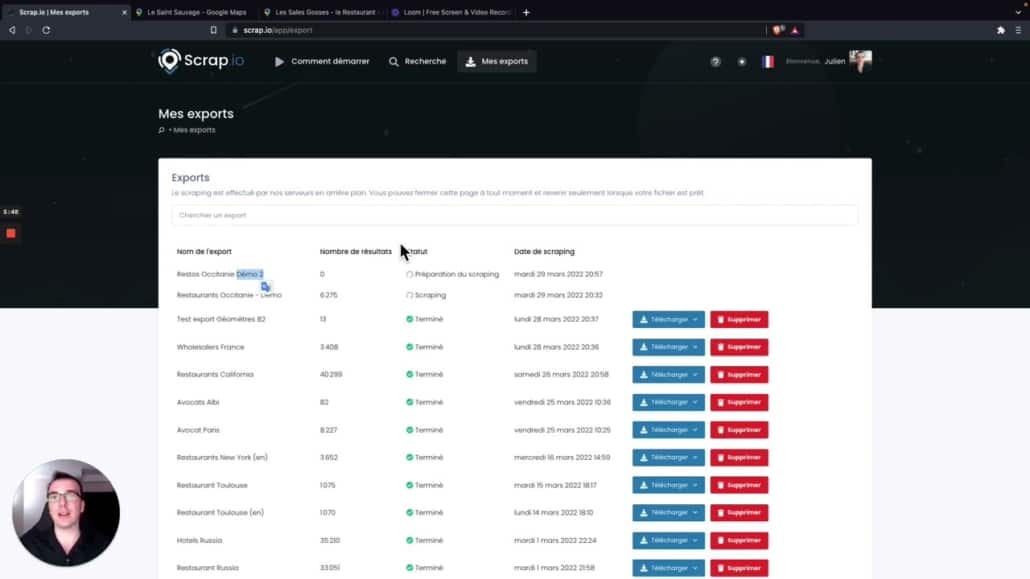Click Supprimer for Restaurant Toulouse
Viewport: 1030px width, 579px height.
click(739, 485)
